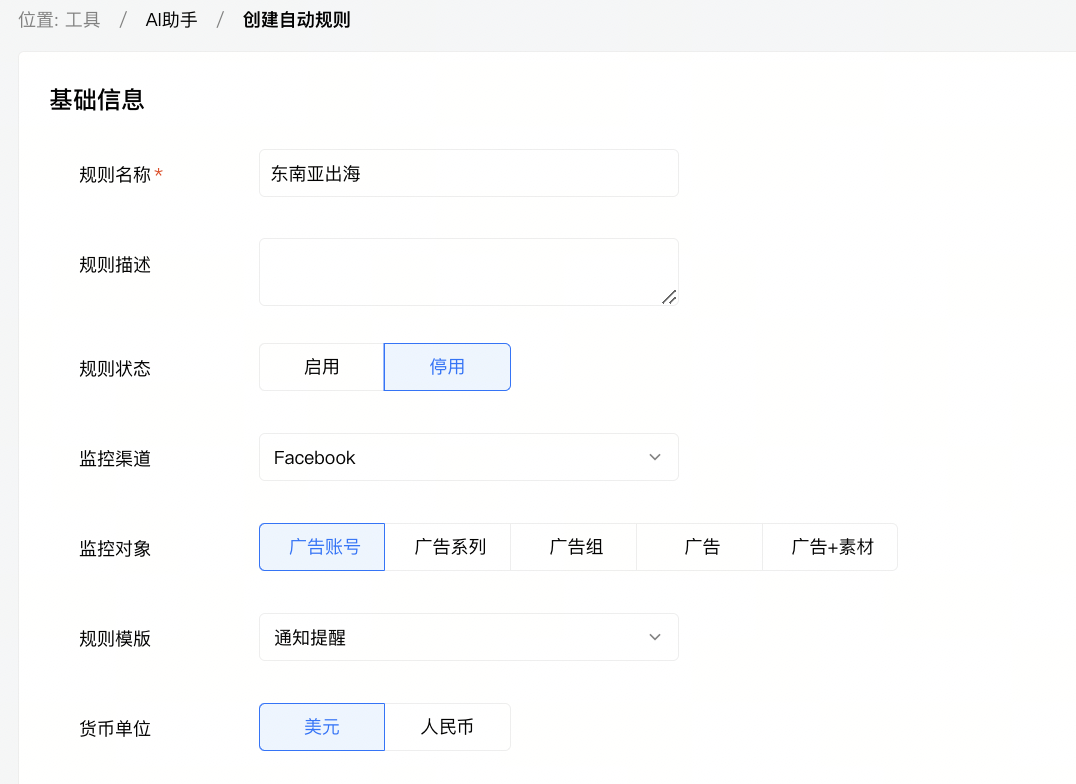Choose 人民币 as currency unit

(448, 727)
